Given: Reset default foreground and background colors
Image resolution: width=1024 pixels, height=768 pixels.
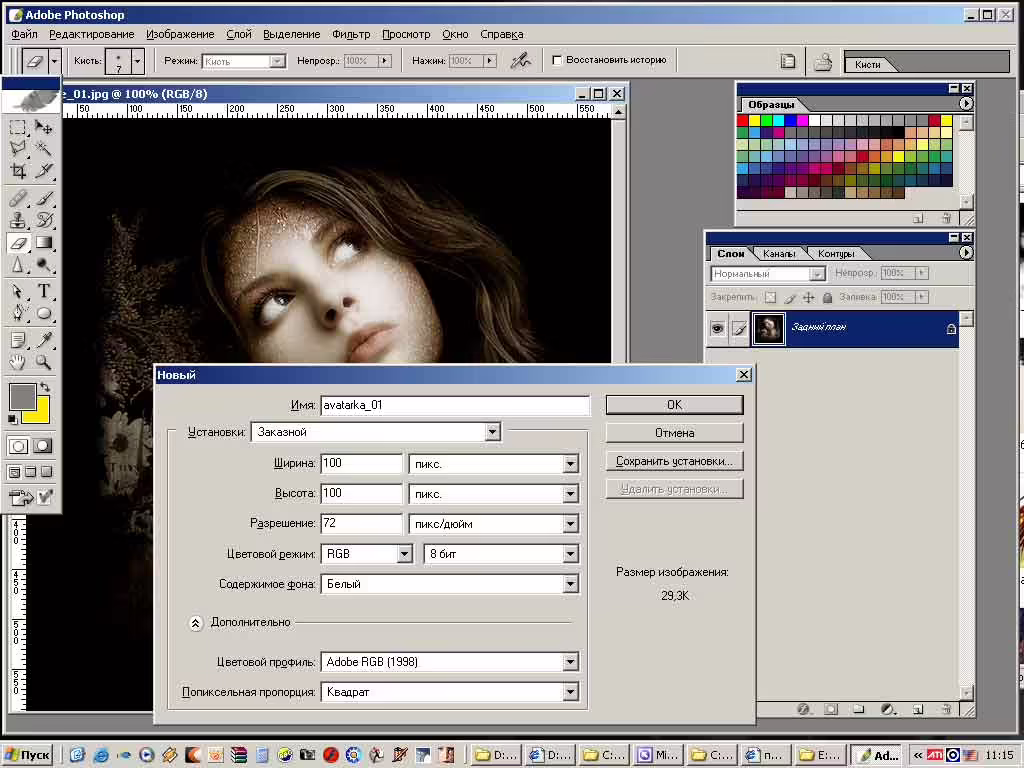Looking at the screenshot, I should (x=12, y=419).
